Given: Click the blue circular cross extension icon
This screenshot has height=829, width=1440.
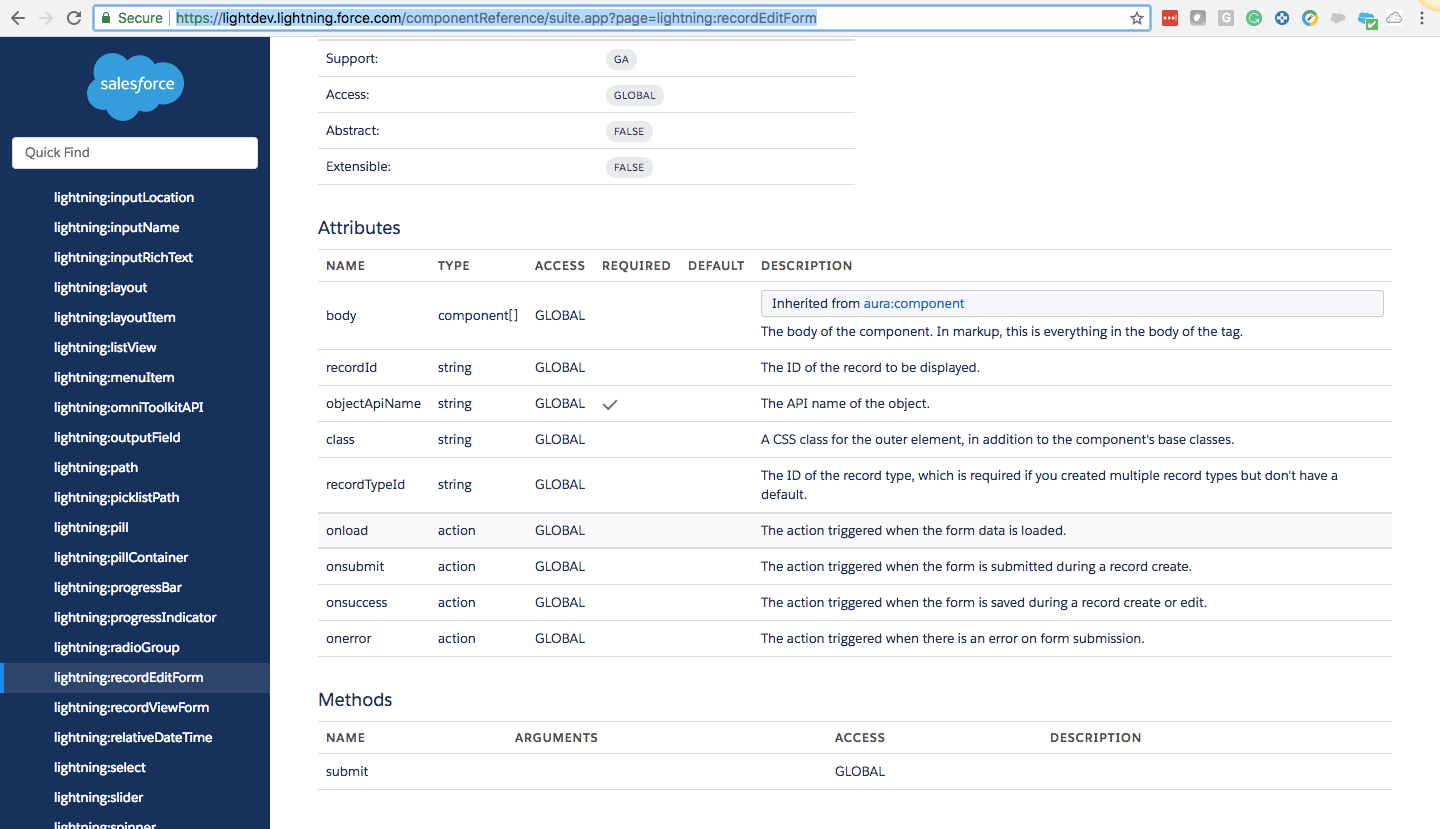Looking at the screenshot, I should [1282, 18].
